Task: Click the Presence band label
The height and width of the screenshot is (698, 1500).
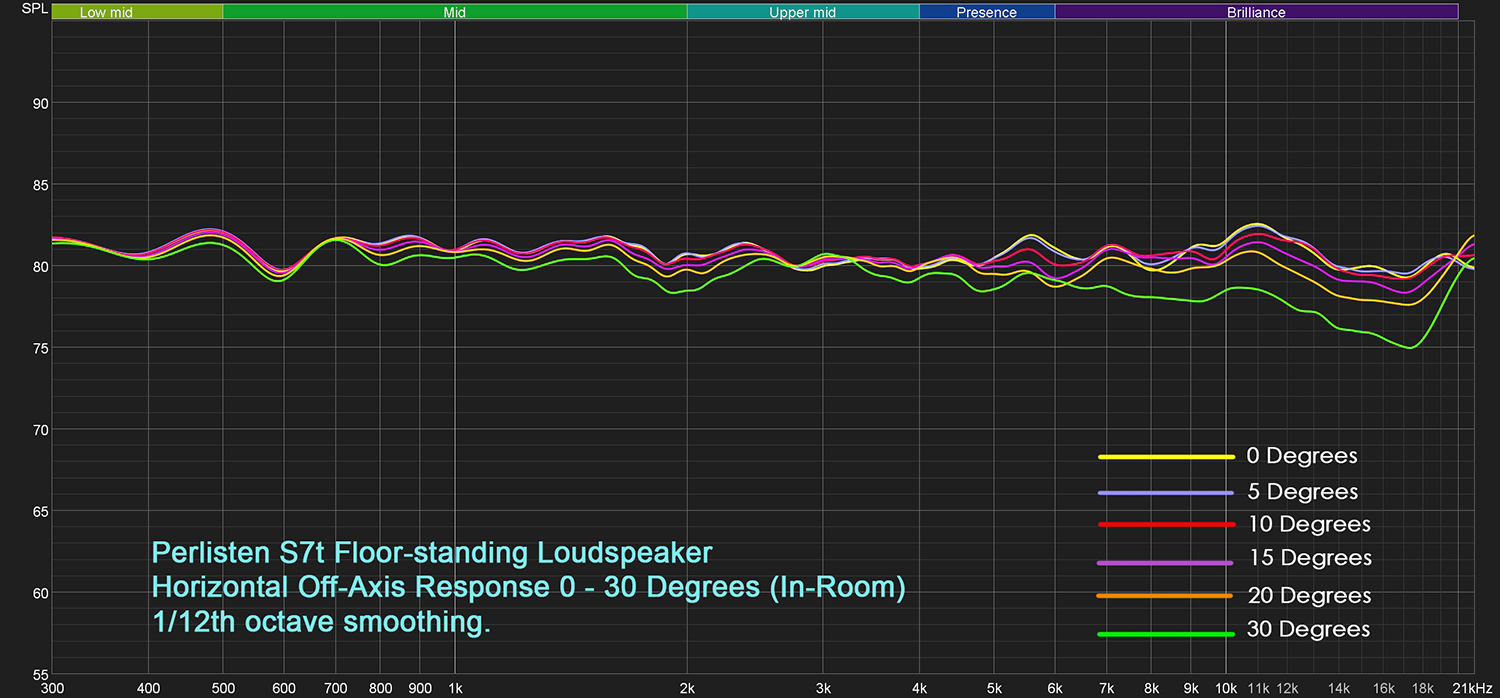Action: pyautogui.click(x=986, y=13)
